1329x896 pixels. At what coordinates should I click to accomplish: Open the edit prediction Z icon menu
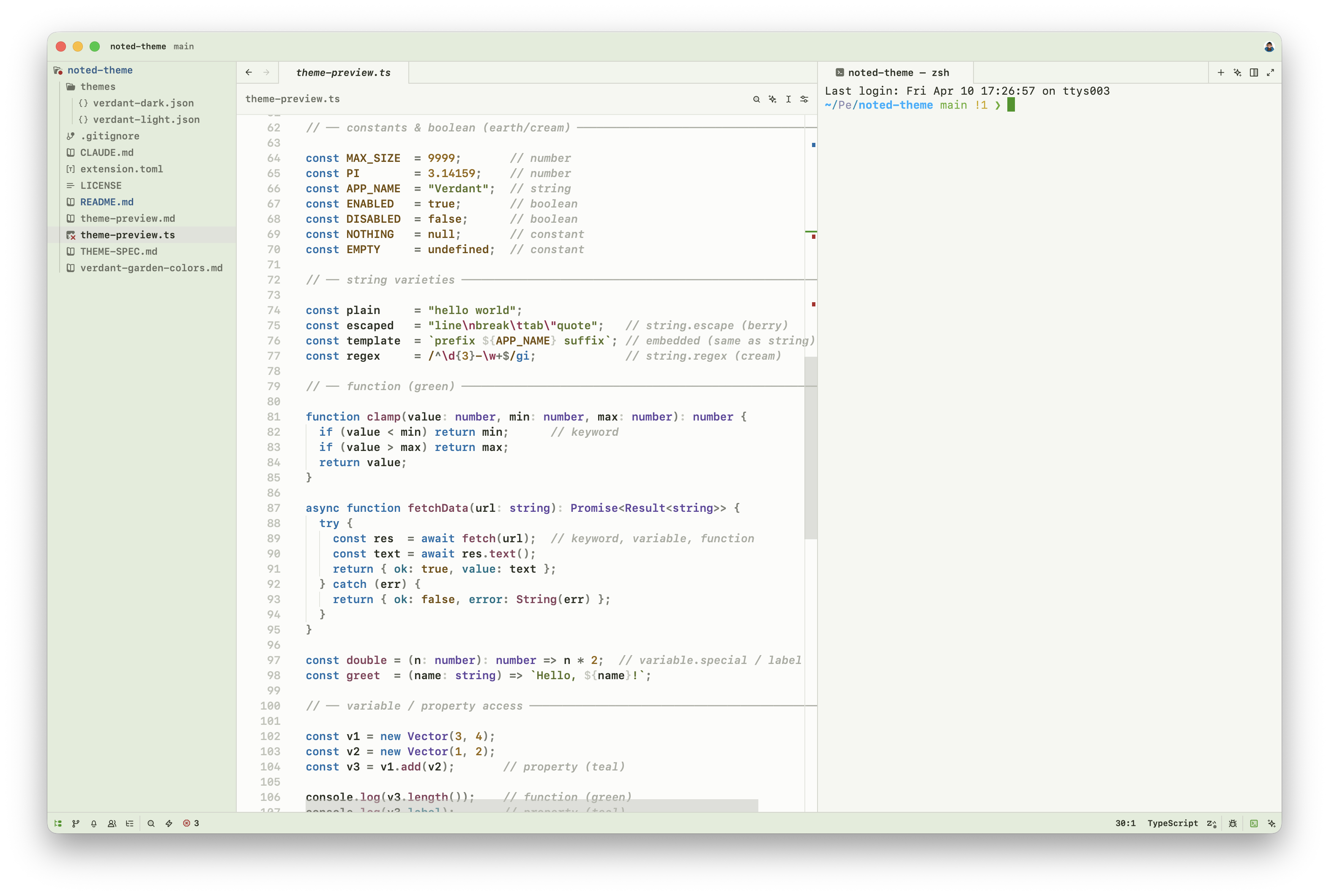1211,823
